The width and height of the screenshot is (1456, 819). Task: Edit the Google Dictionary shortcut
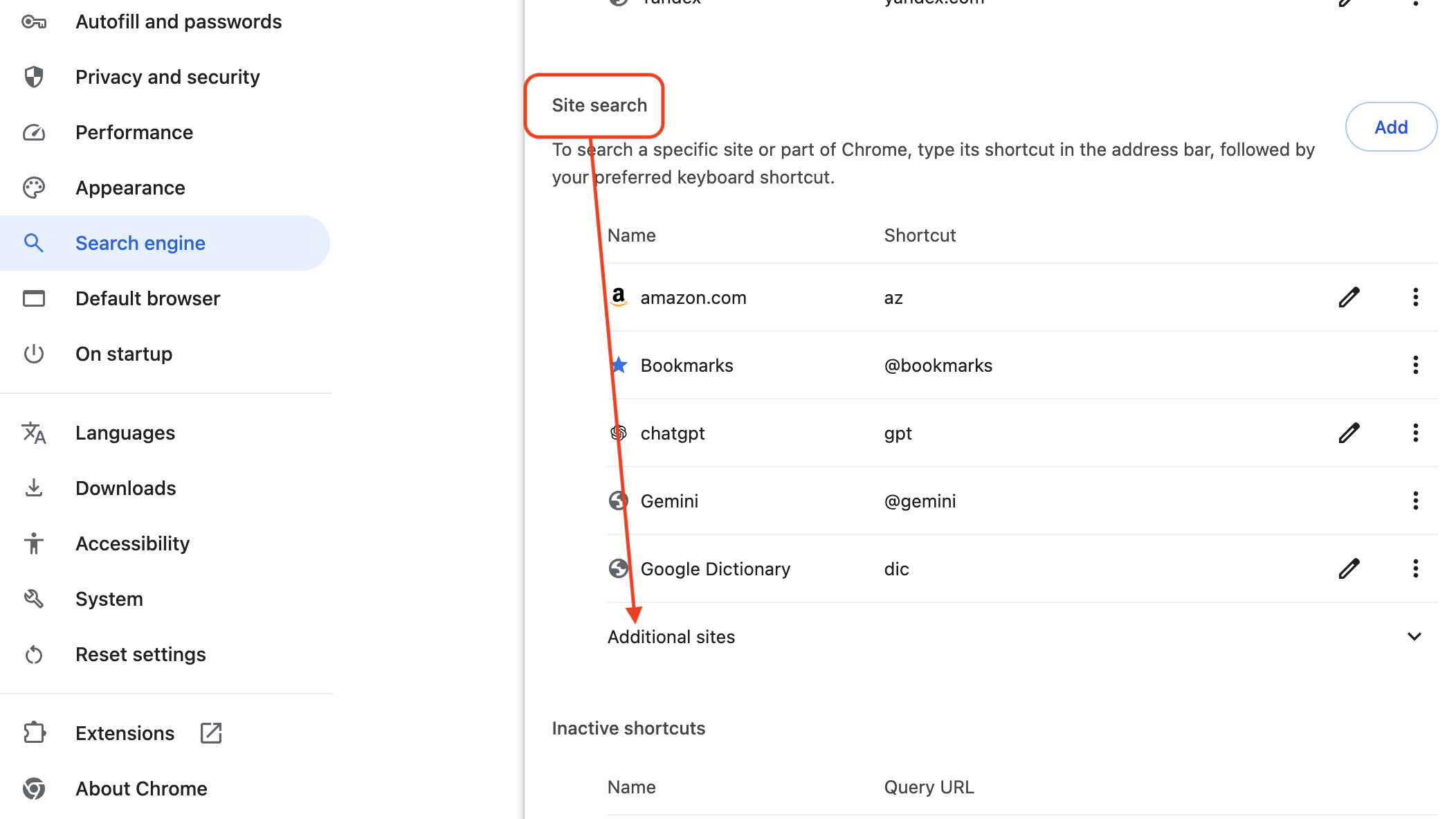[1349, 569]
